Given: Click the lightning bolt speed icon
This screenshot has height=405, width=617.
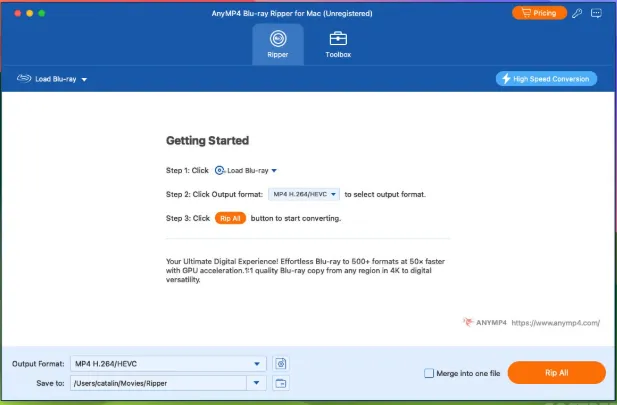Looking at the screenshot, I should pyautogui.click(x=506, y=79).
